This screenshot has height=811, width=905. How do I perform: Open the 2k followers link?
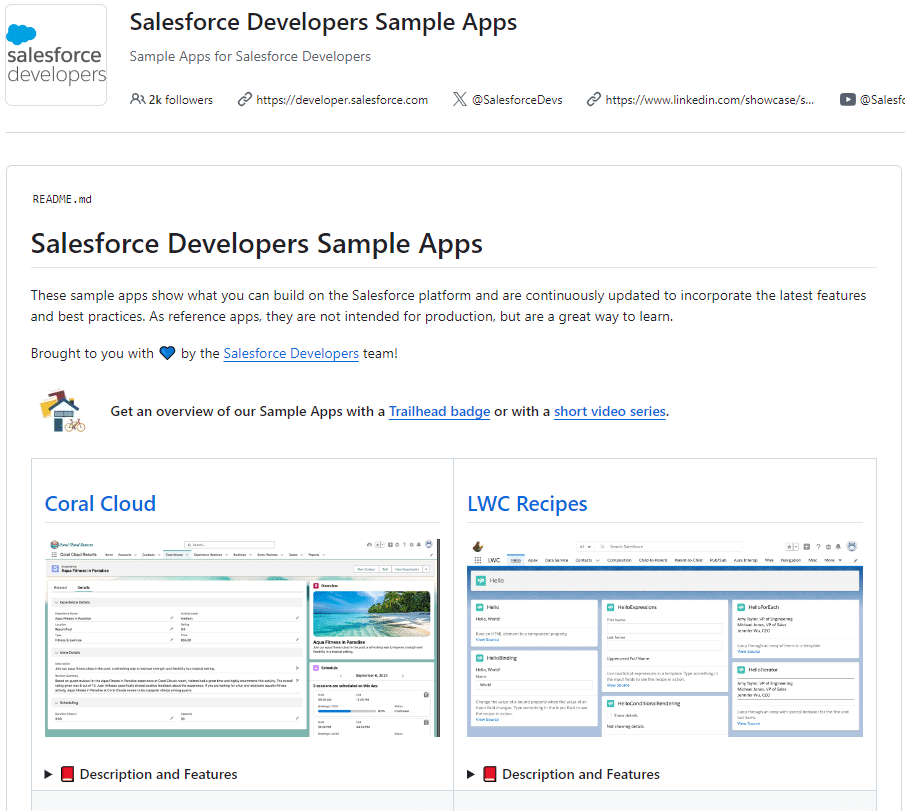pyautogui.click(x=181, y=100)
